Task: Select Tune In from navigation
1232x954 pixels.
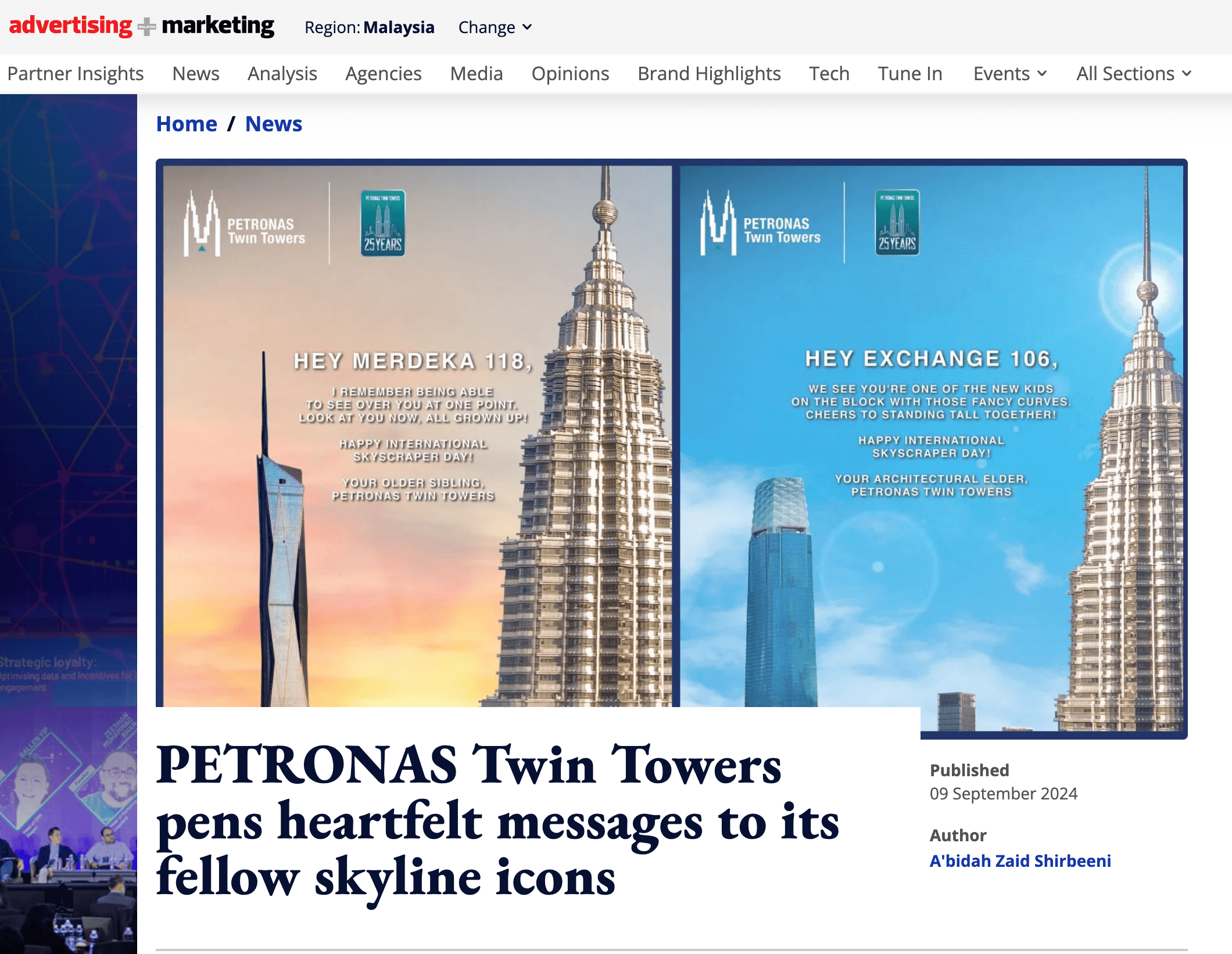Action: click(x=910, y=74)
